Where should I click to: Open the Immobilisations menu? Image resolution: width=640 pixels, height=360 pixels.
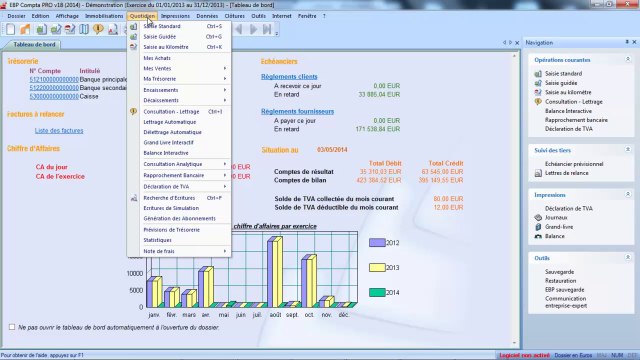[104, 16]
